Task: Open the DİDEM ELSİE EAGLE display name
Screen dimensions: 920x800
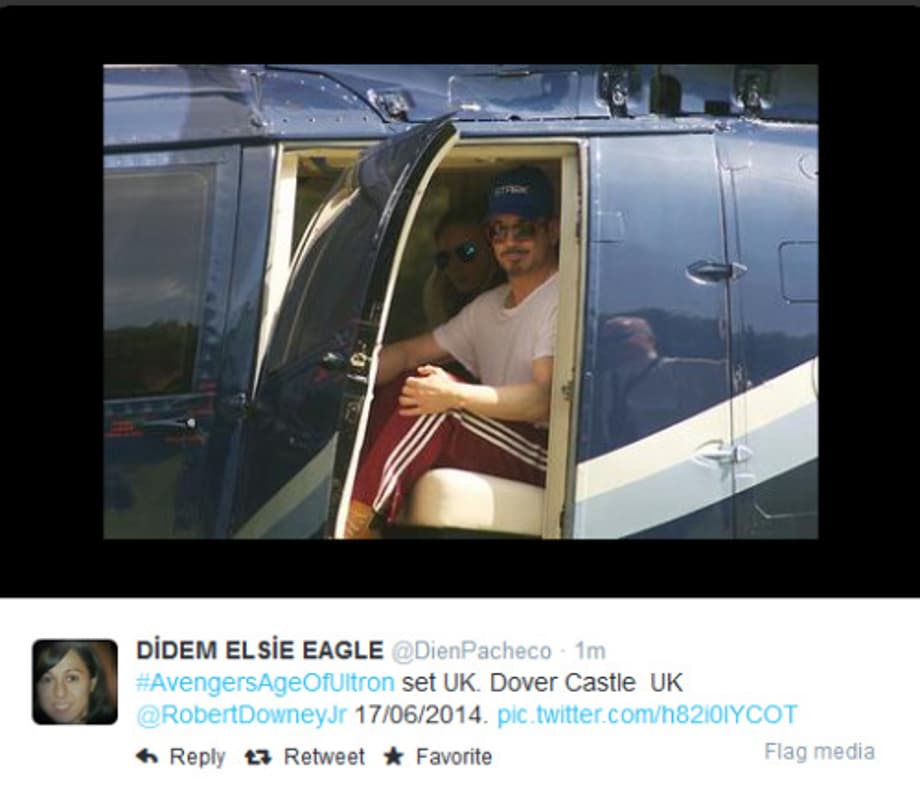Action: coord(259,650)
